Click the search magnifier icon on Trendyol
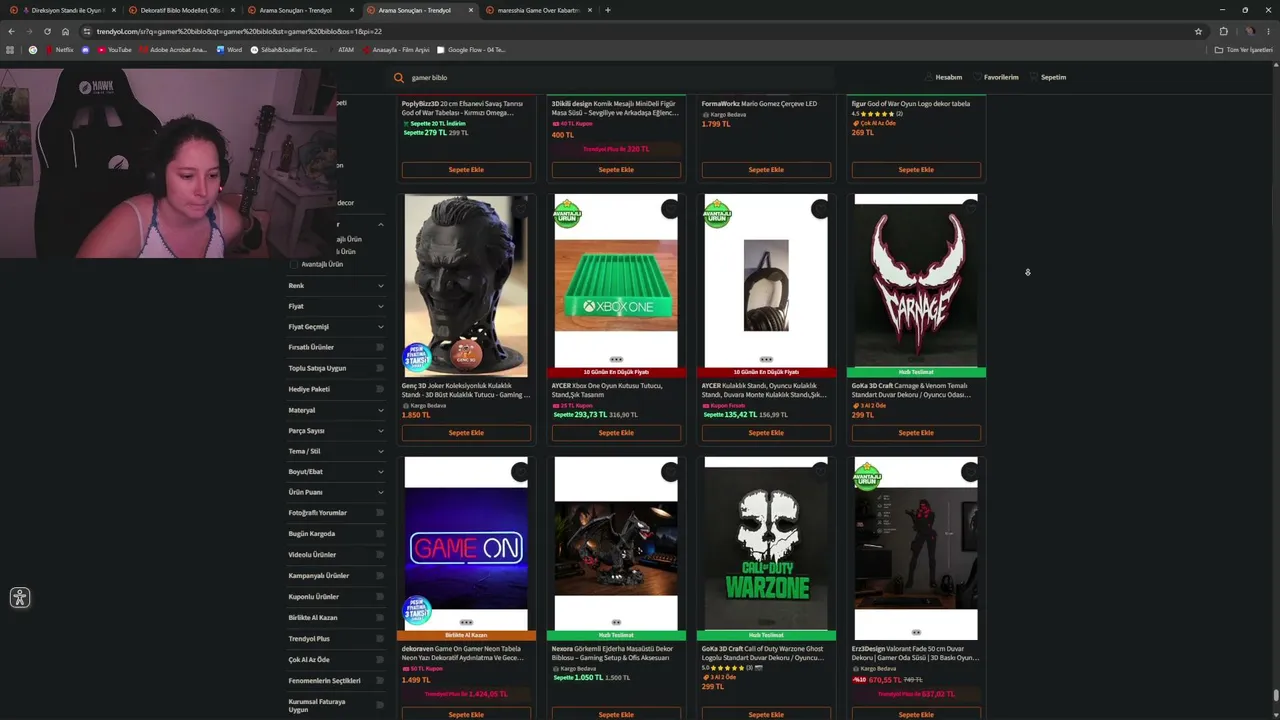Screen dimensions: 1280x720 [399, 77]
